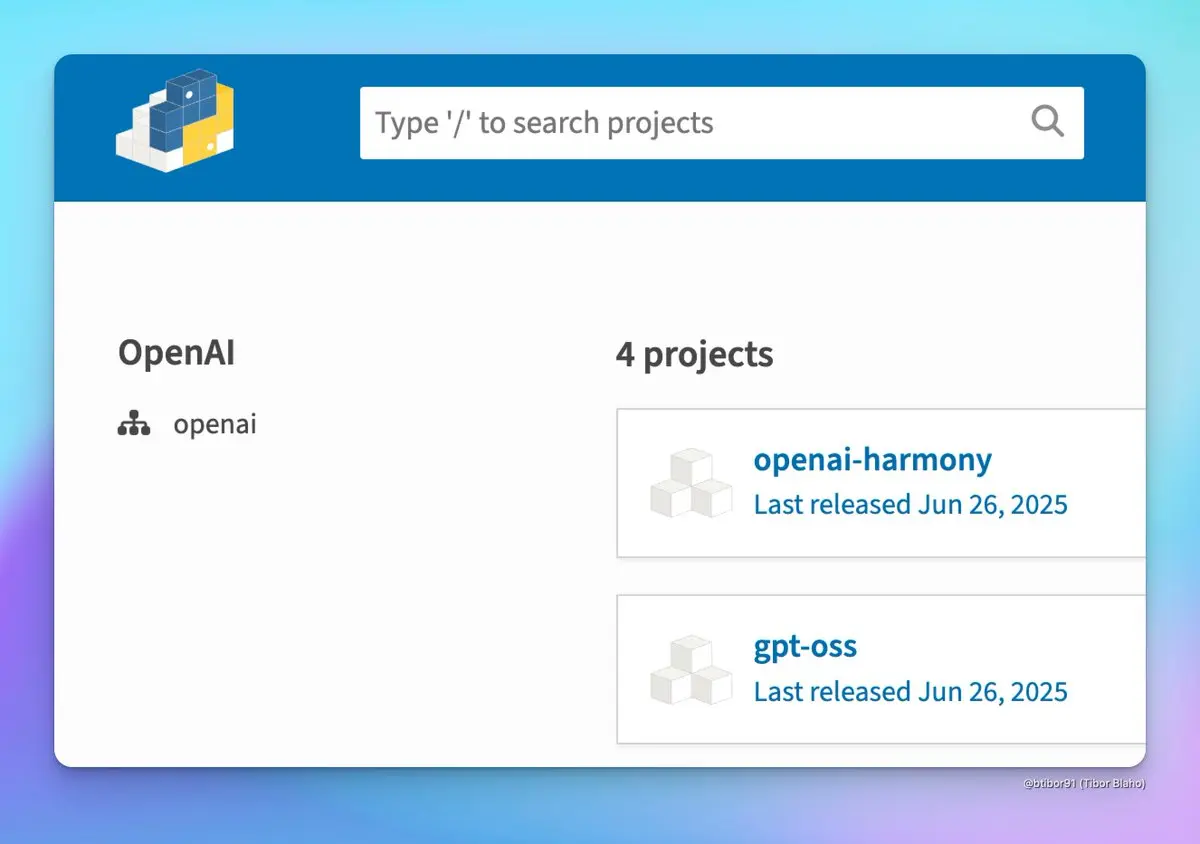This screenshot has width=1200, height=844.
Task: Click the gpt-oss package cubes icon
Action: click(691, 670)
